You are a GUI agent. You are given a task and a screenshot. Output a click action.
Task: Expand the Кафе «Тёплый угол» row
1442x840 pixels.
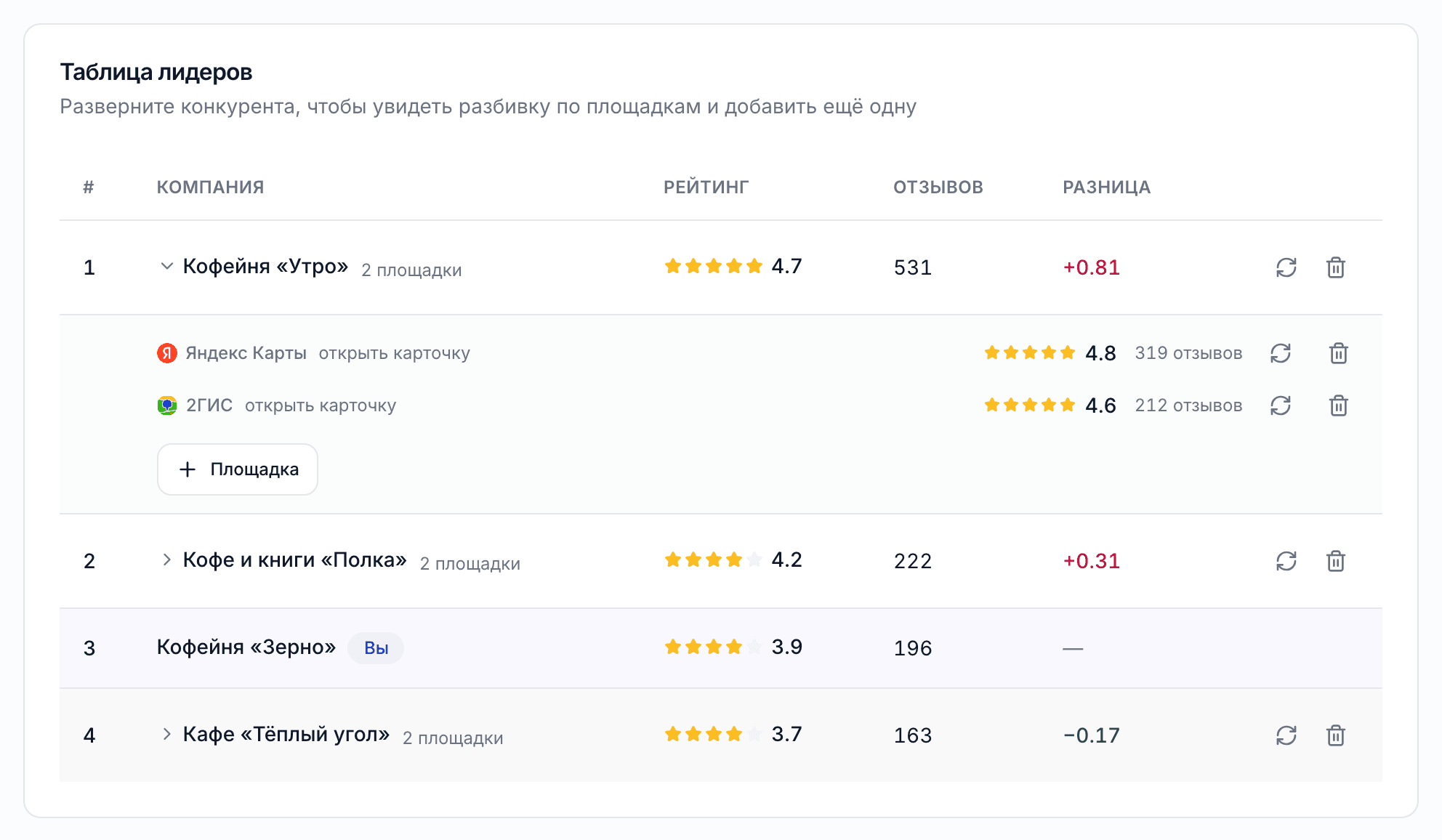pyautogui.click(x=166, y=734)
